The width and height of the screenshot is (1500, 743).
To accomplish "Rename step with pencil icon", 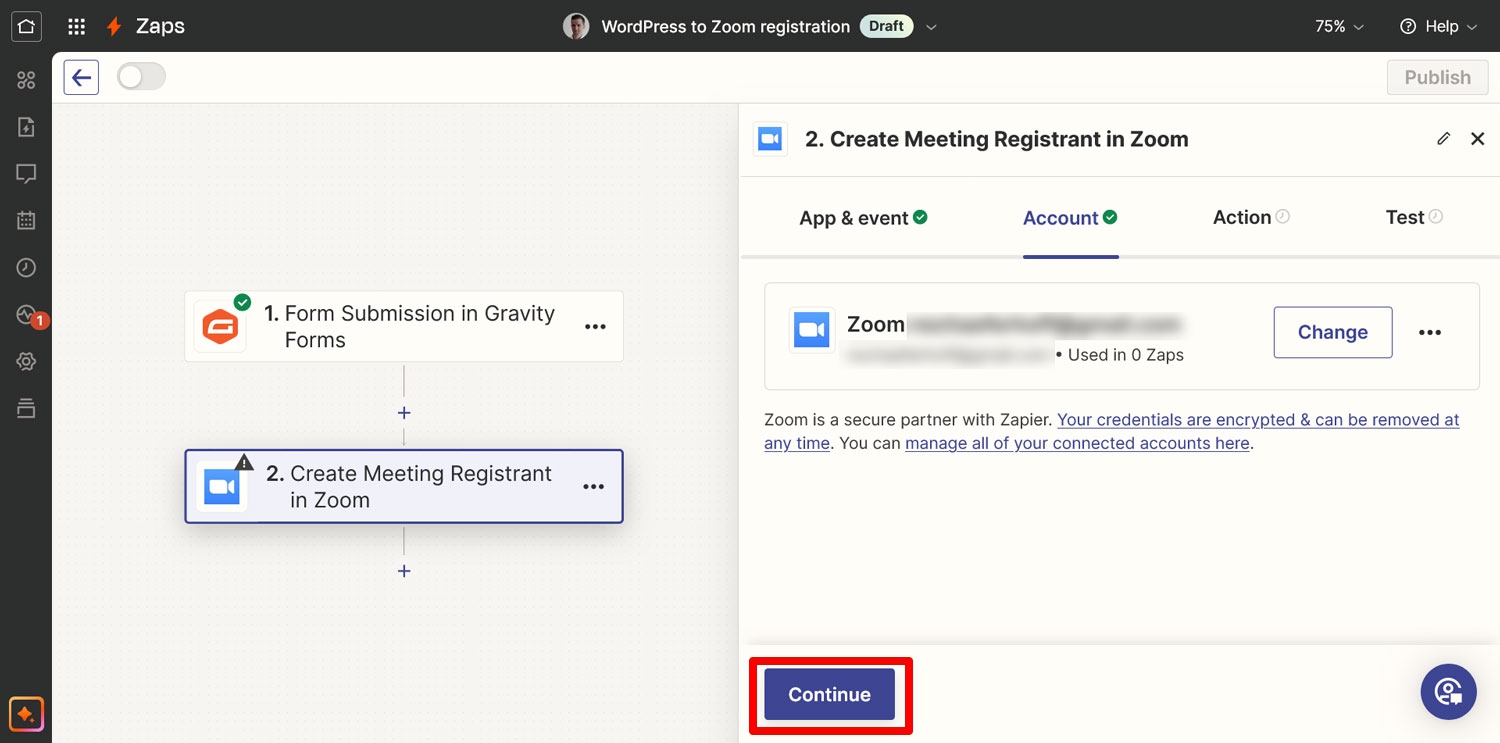I will (x=1443, y=139).
